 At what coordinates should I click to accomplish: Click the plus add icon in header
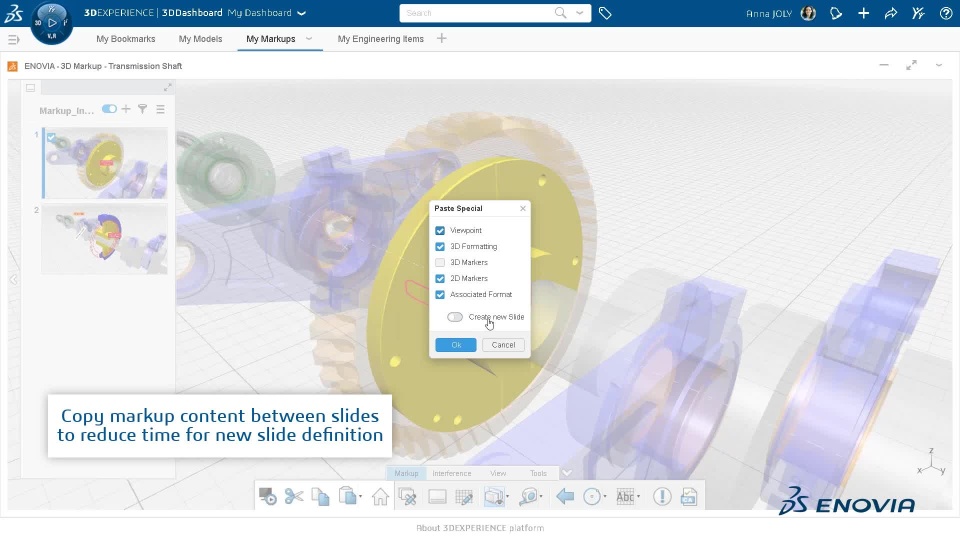coord(863,13)
